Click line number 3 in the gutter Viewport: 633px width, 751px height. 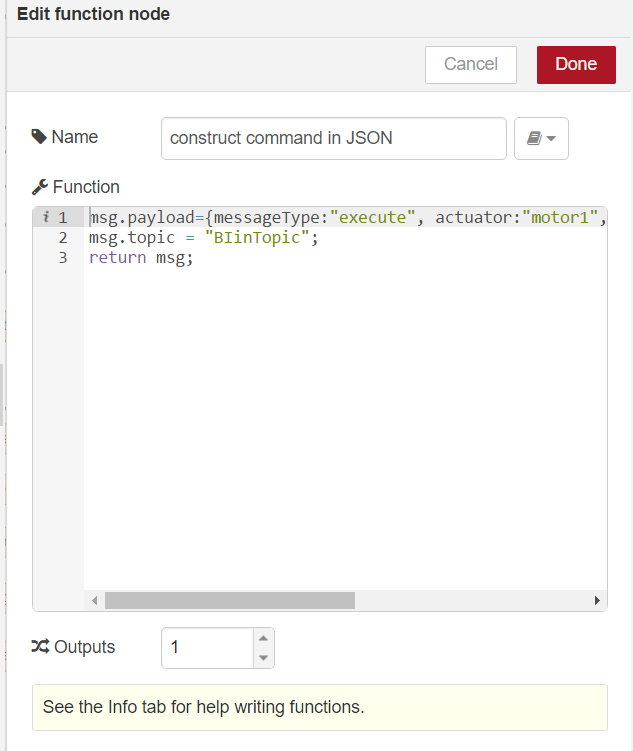tap(63, 257)
